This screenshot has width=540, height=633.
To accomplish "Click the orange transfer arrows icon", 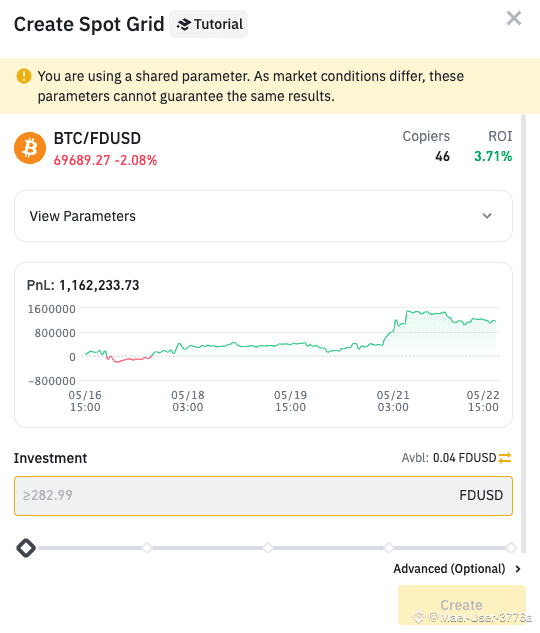I will point(505,458).
